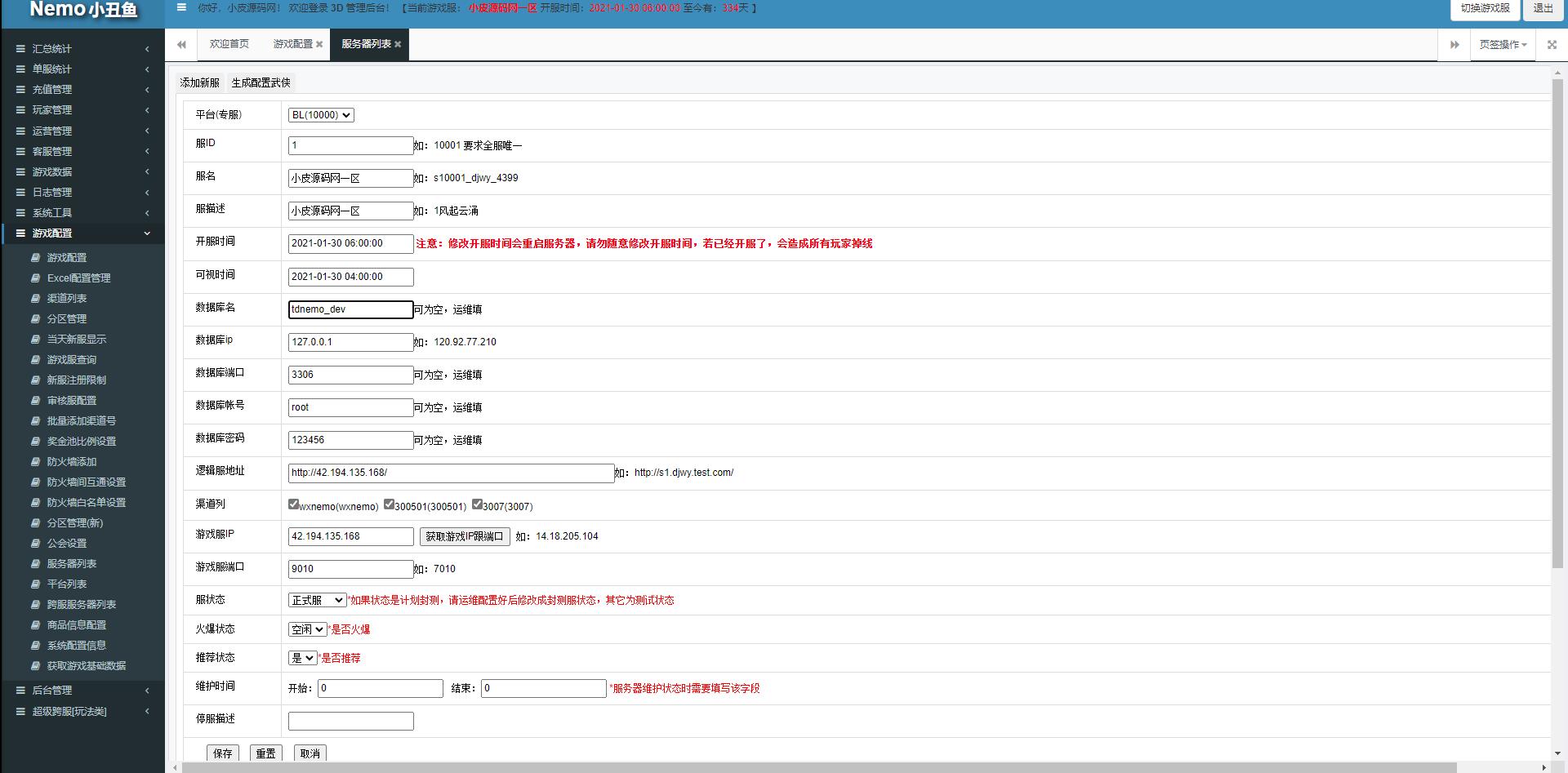
Task: Switch to the 欢迎首页 tab
Action: click(229, 44)
